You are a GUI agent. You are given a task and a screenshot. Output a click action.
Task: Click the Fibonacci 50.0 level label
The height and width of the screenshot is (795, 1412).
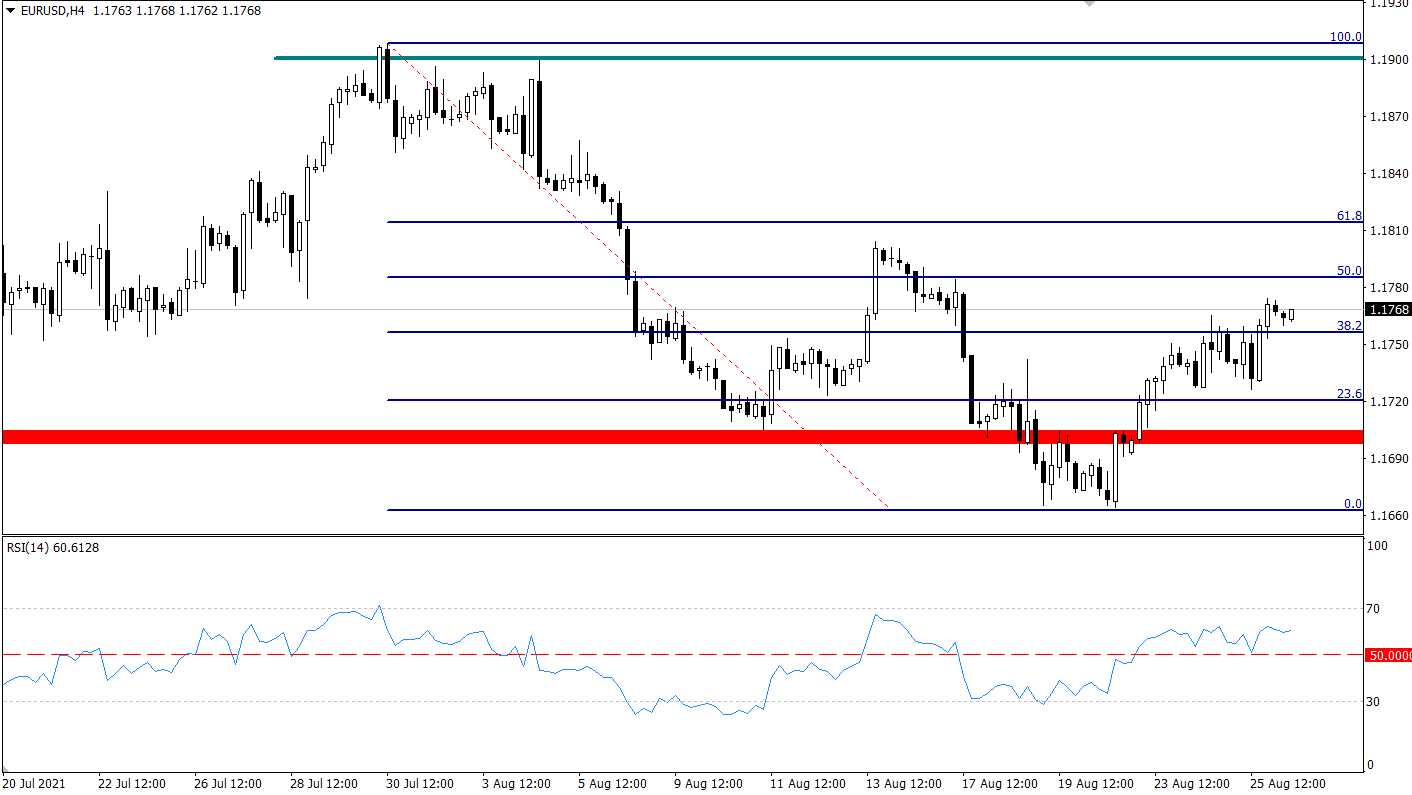pyautogui.click(x=1349, y=270)
